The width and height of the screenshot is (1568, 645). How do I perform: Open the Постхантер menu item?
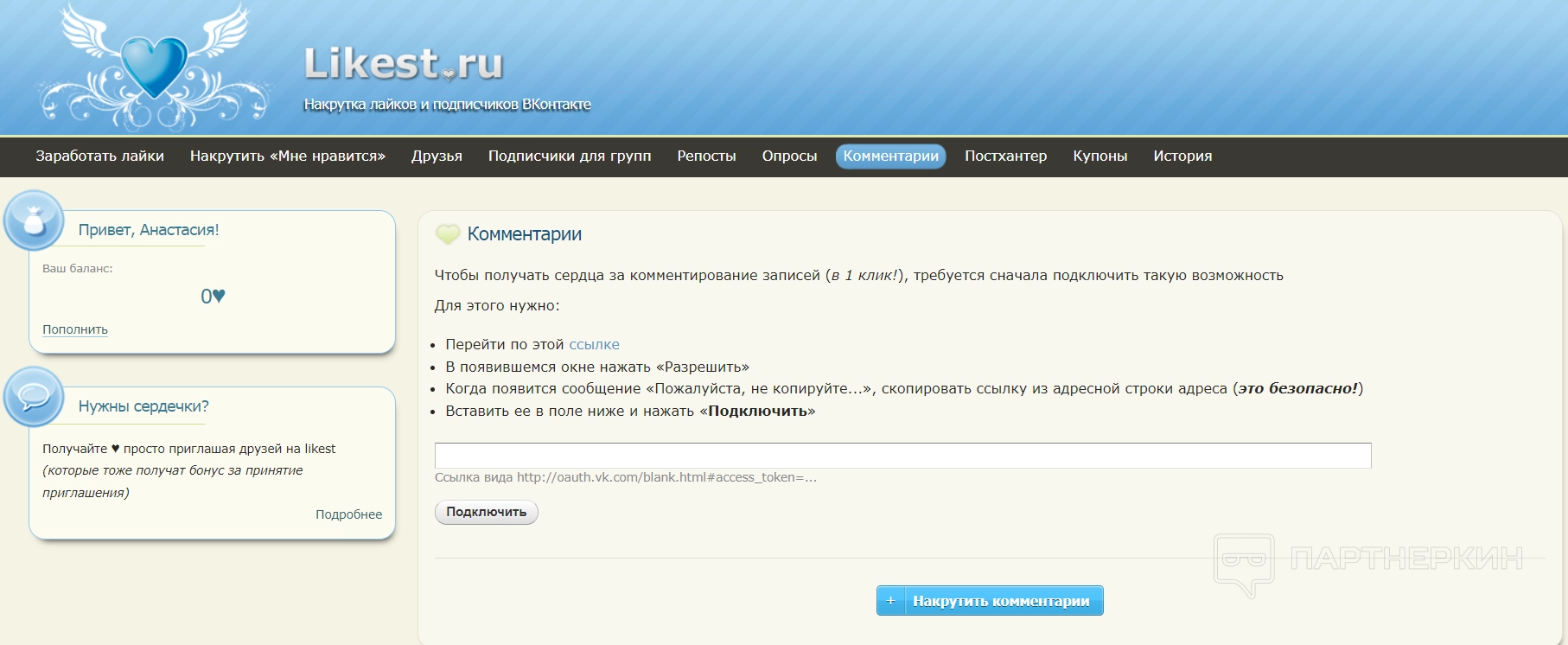click(x=1005, y=156)
